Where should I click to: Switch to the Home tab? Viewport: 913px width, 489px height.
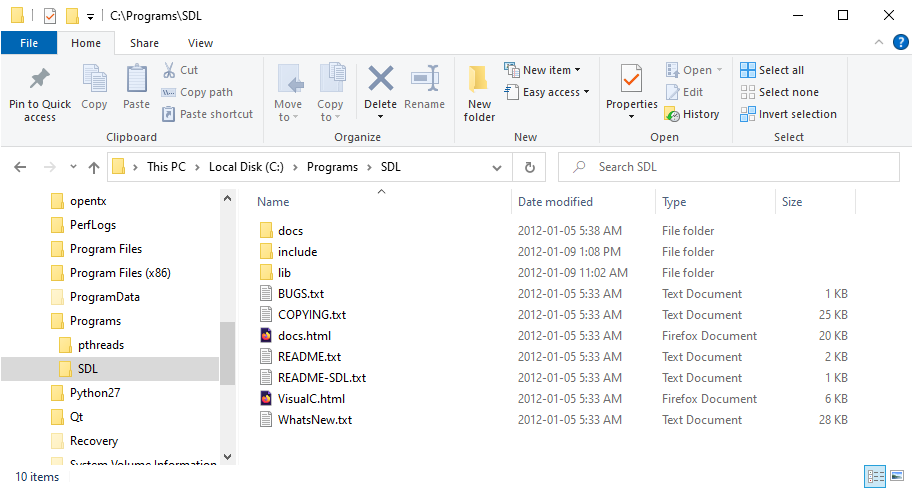pyautogui.click(x=86, y=43)
